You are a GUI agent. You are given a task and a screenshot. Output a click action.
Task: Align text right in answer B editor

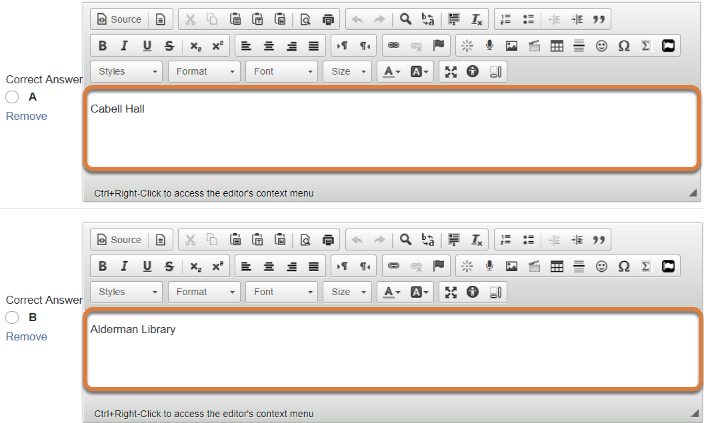point(291,266)
